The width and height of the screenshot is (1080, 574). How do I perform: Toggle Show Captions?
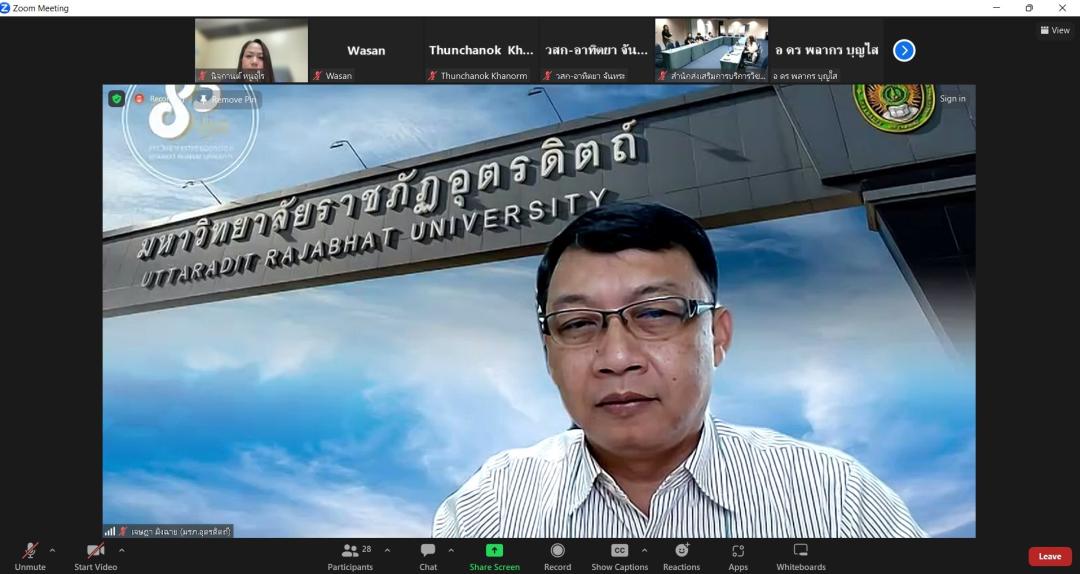619,555
